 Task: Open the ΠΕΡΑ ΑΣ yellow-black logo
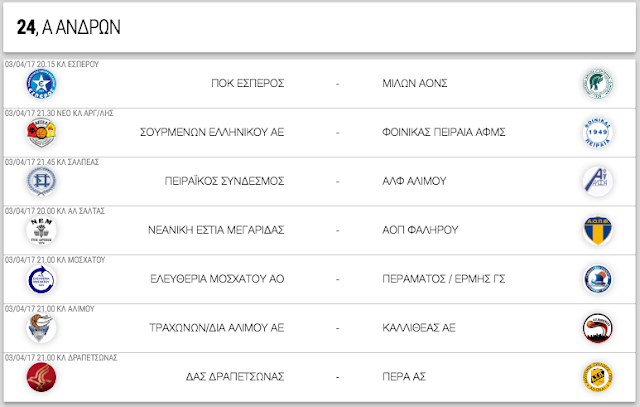(x=598, y=377)
